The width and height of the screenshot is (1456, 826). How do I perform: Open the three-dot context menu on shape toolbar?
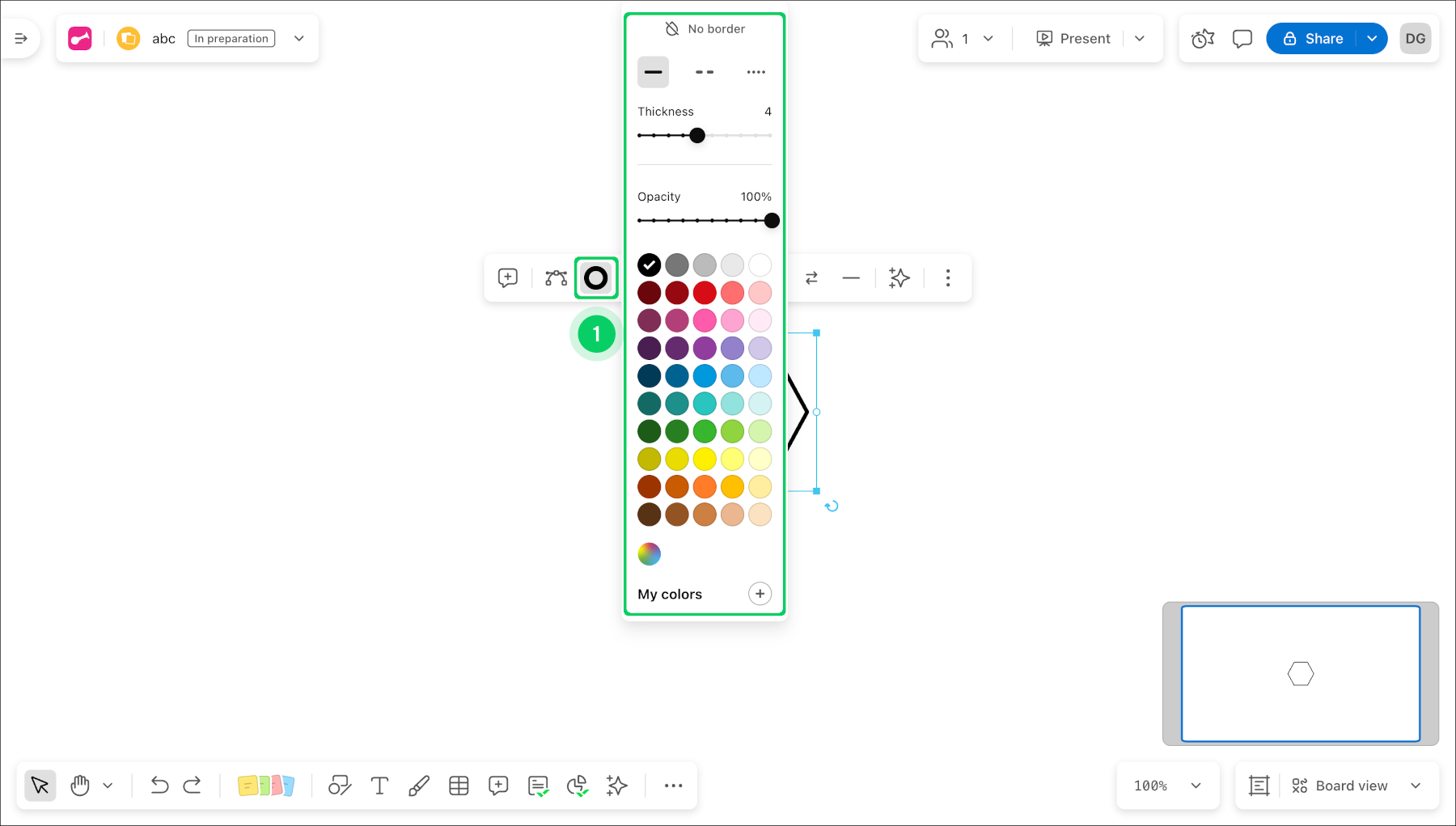(947, 278)
